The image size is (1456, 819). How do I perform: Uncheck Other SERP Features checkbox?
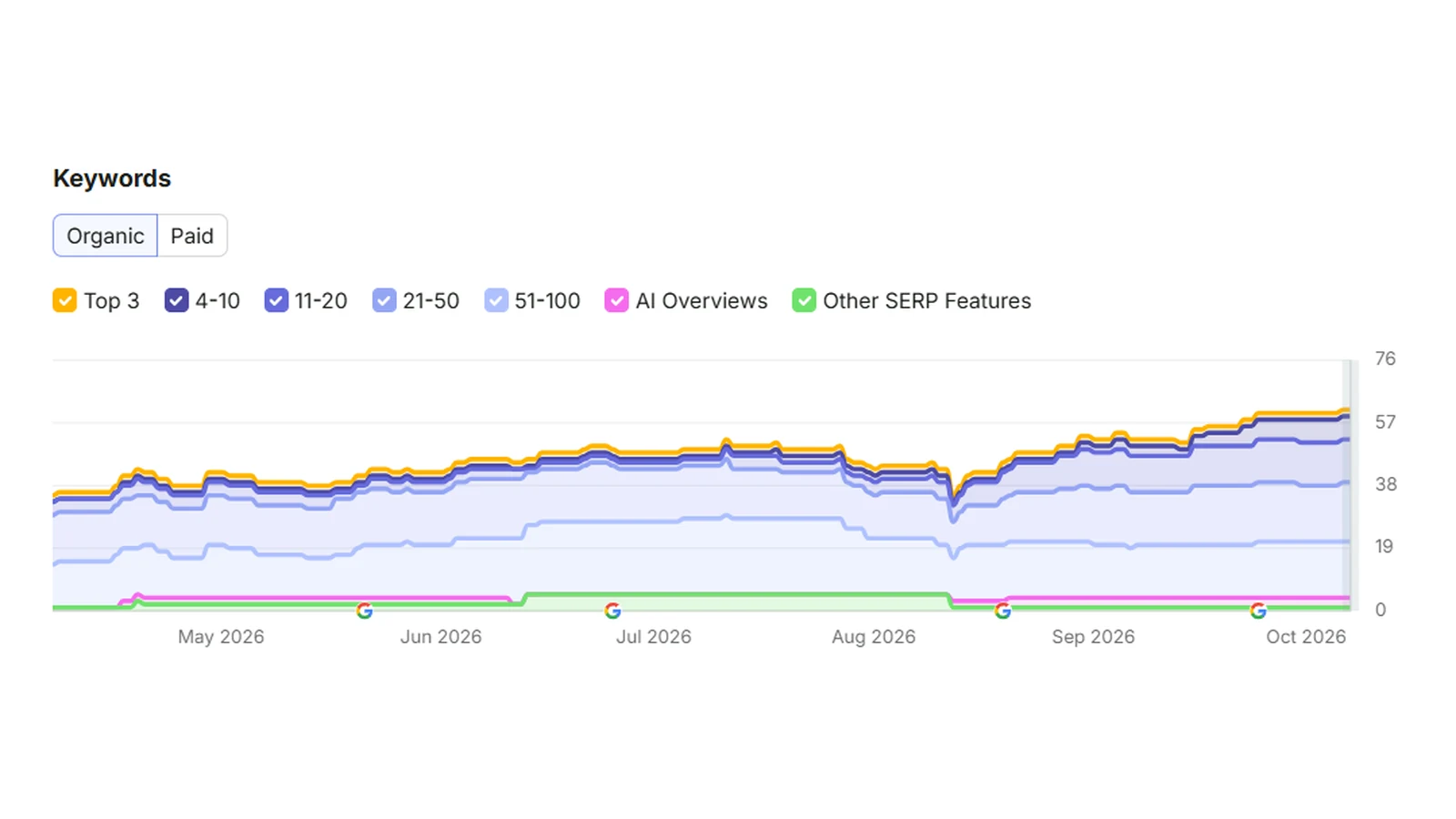(804, 300)
